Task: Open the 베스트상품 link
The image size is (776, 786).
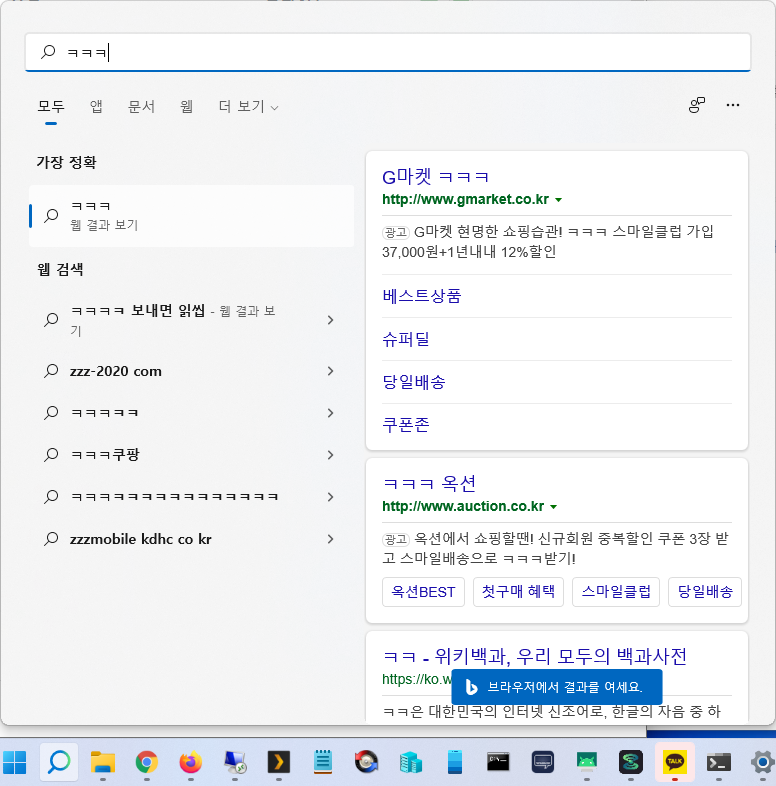Action: click(x=422, y=296)
